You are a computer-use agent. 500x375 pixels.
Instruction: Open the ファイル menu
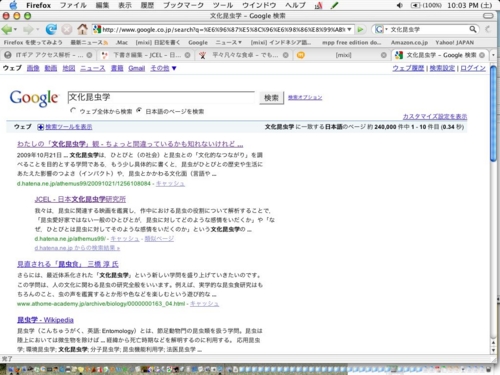tap(73, 5)
